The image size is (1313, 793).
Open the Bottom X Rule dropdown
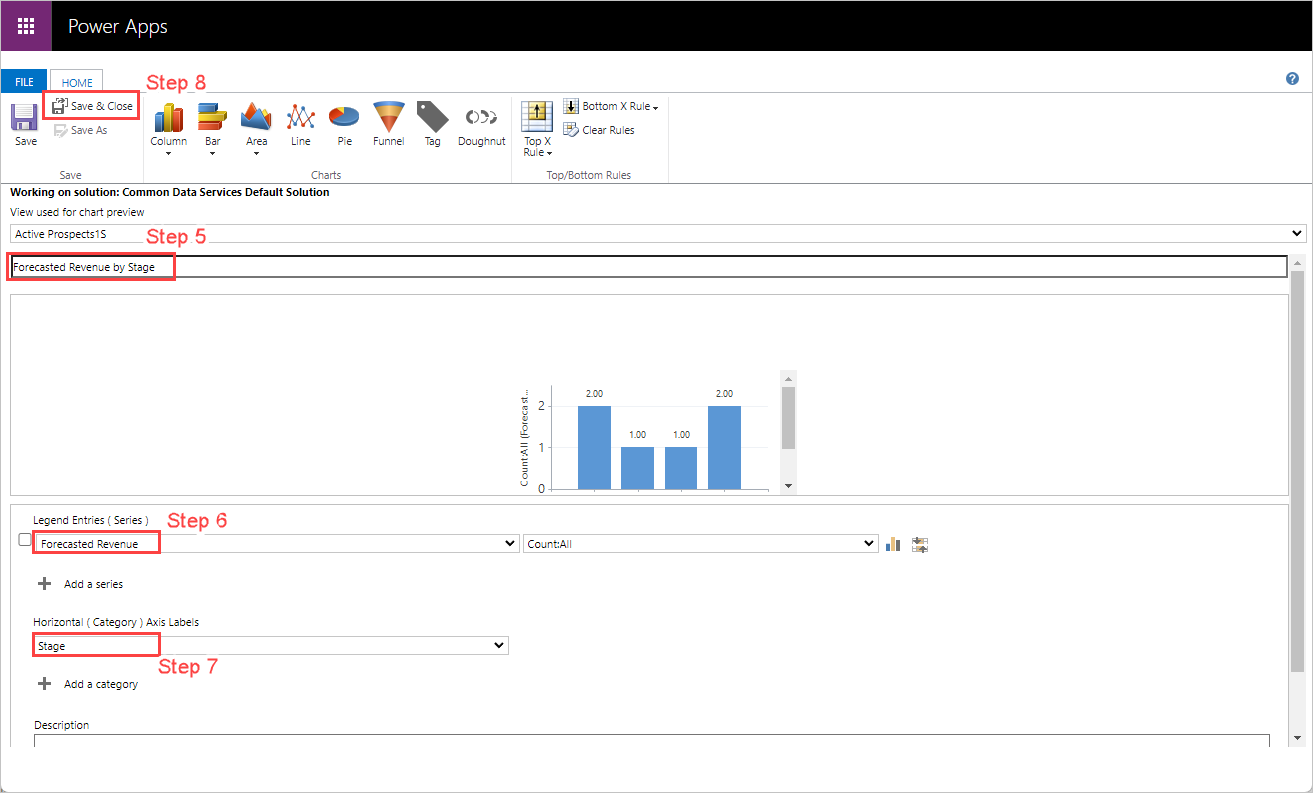pos(611,105)
